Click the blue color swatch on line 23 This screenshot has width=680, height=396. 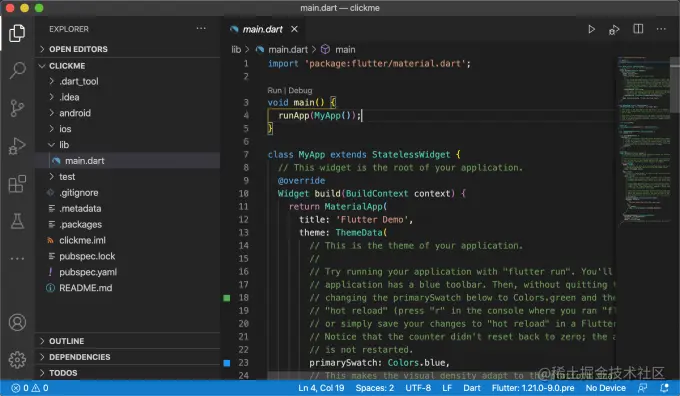pos(227,363)
